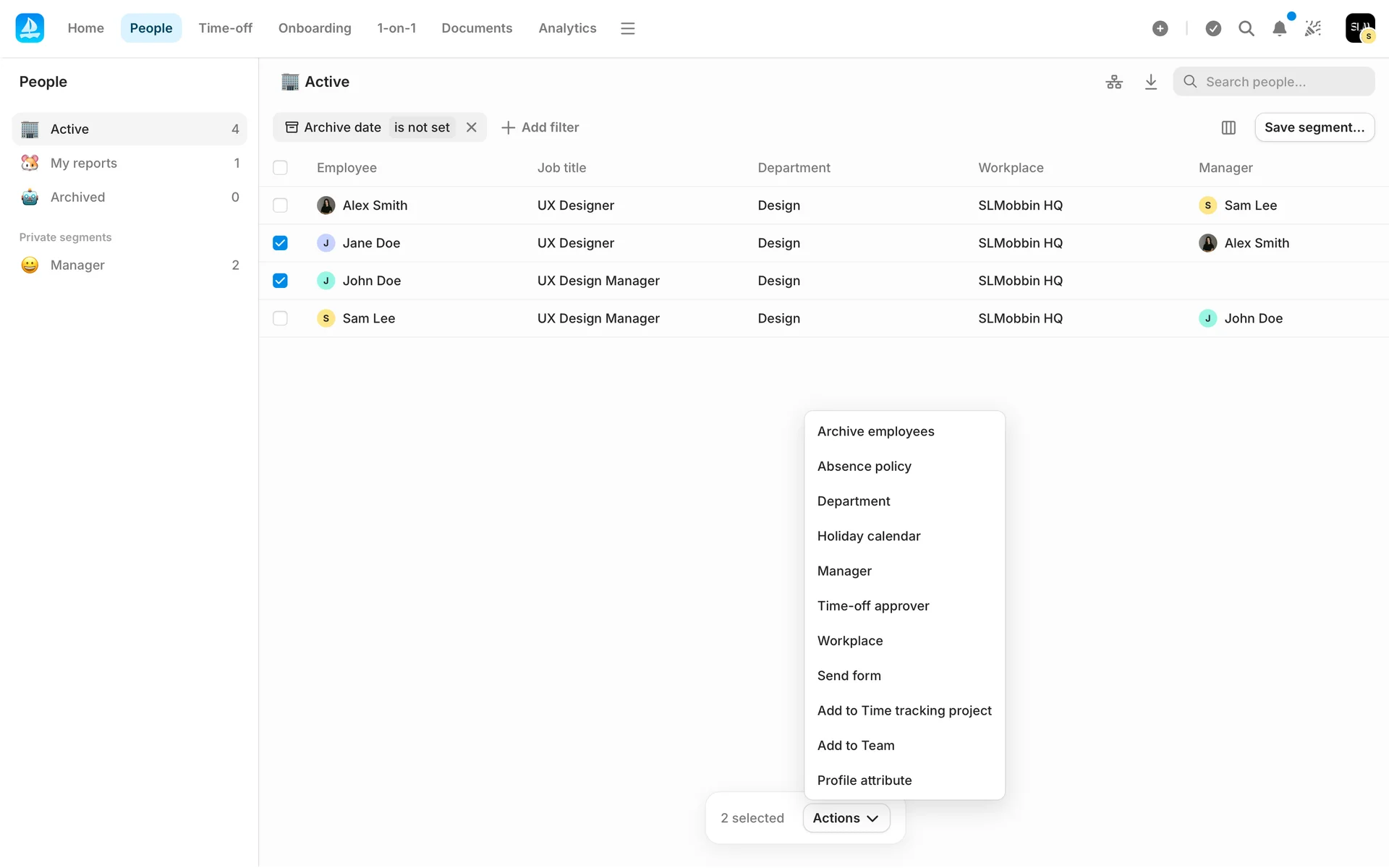Click the global search magnifier icon

click(1246, 28)
